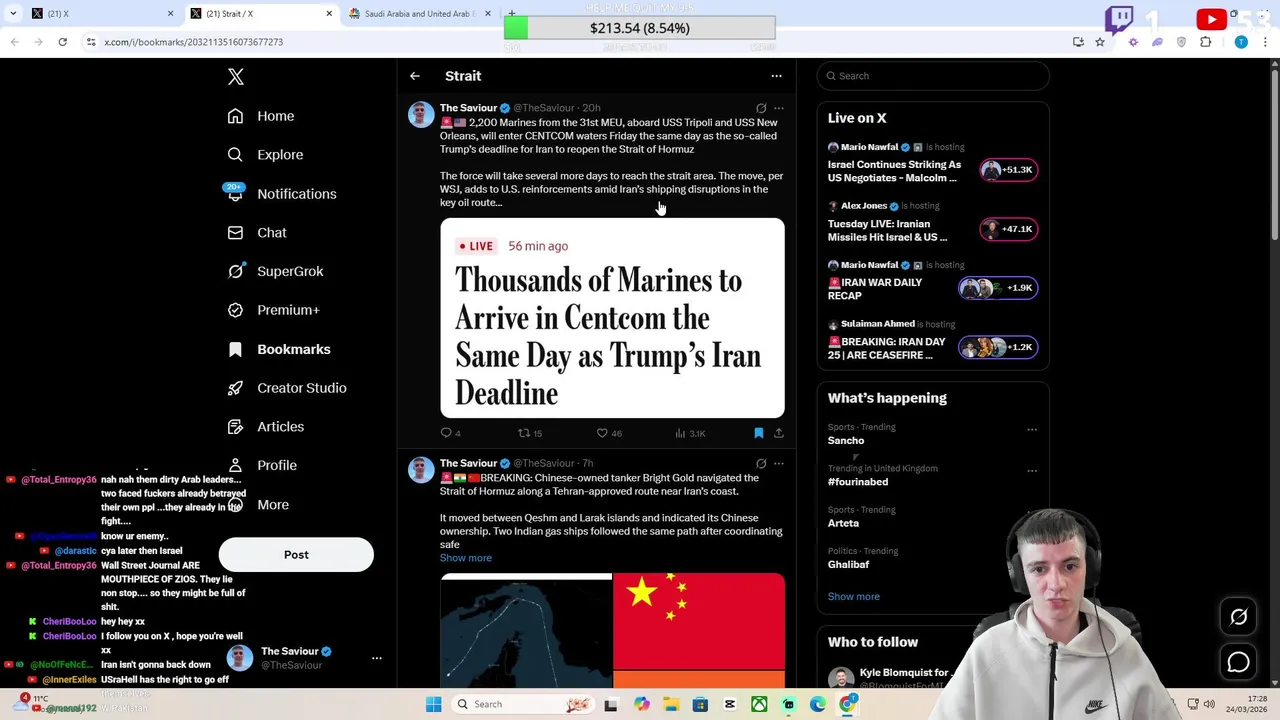Show more trends in What's happening

point(854,597)
